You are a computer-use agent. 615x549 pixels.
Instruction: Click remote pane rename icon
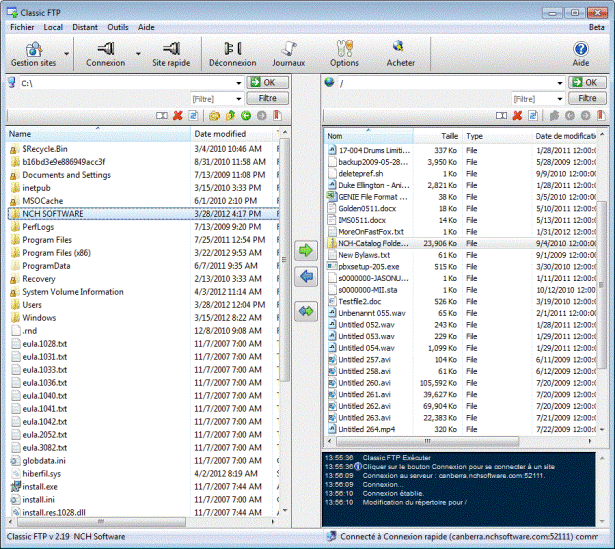[501, 115]
